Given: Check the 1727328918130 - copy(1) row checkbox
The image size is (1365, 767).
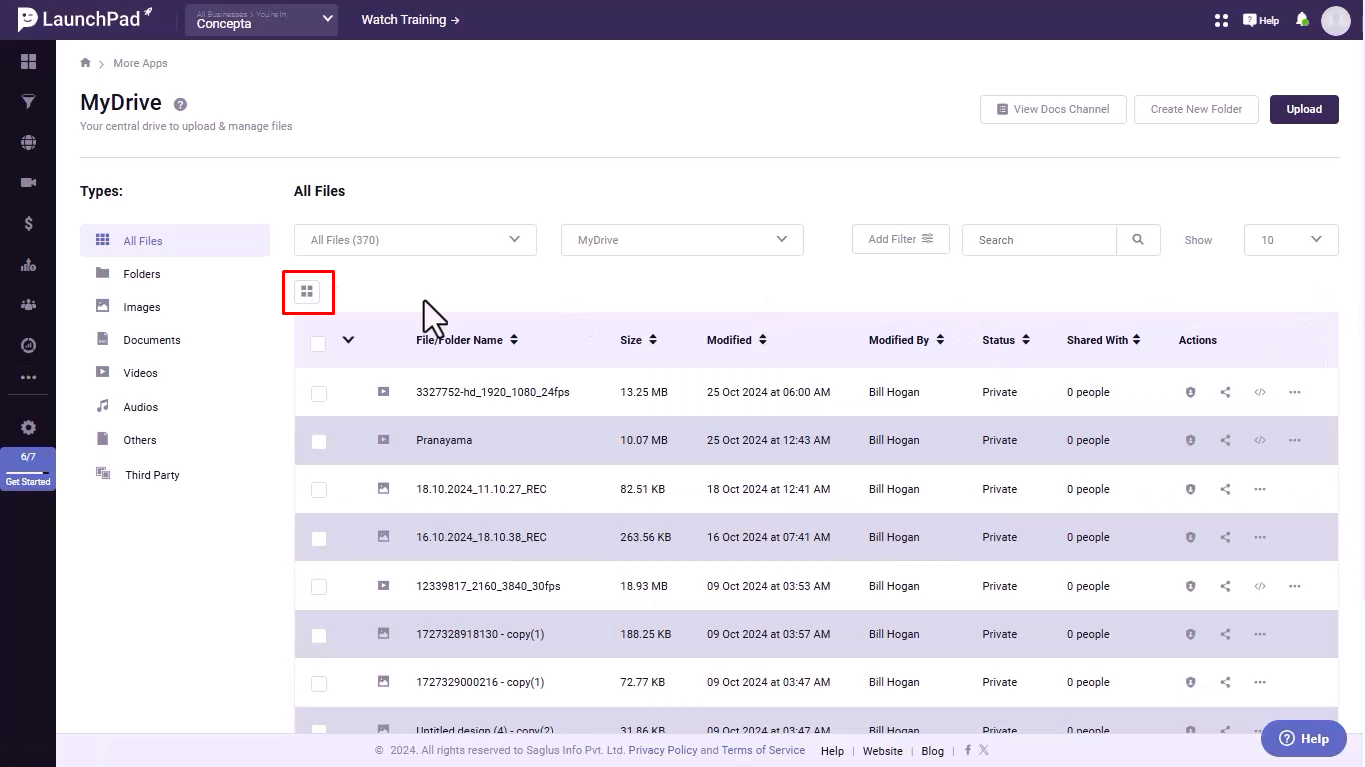Looking at the screenshot, I should 319,636.
